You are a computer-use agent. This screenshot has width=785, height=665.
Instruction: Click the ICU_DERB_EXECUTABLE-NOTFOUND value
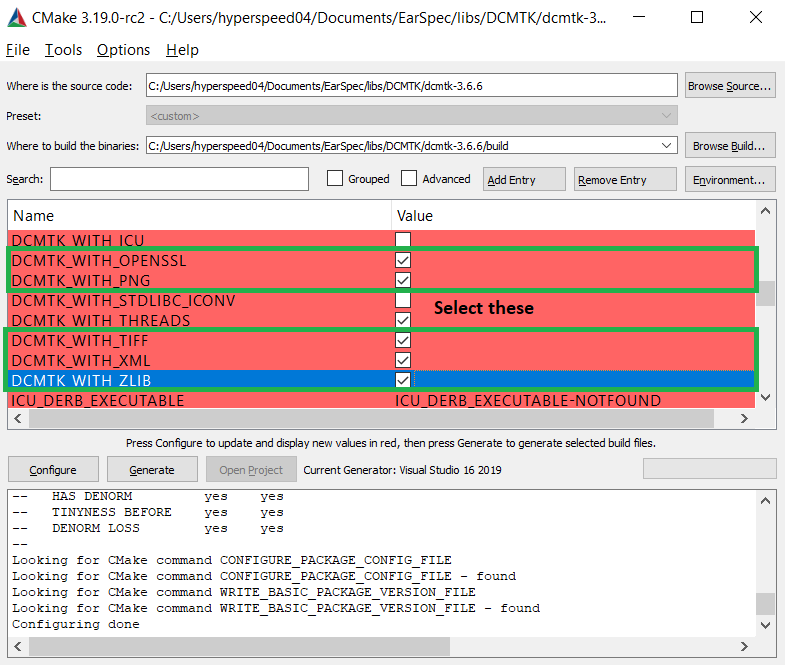pyautogui.click(x=528, y=401)
